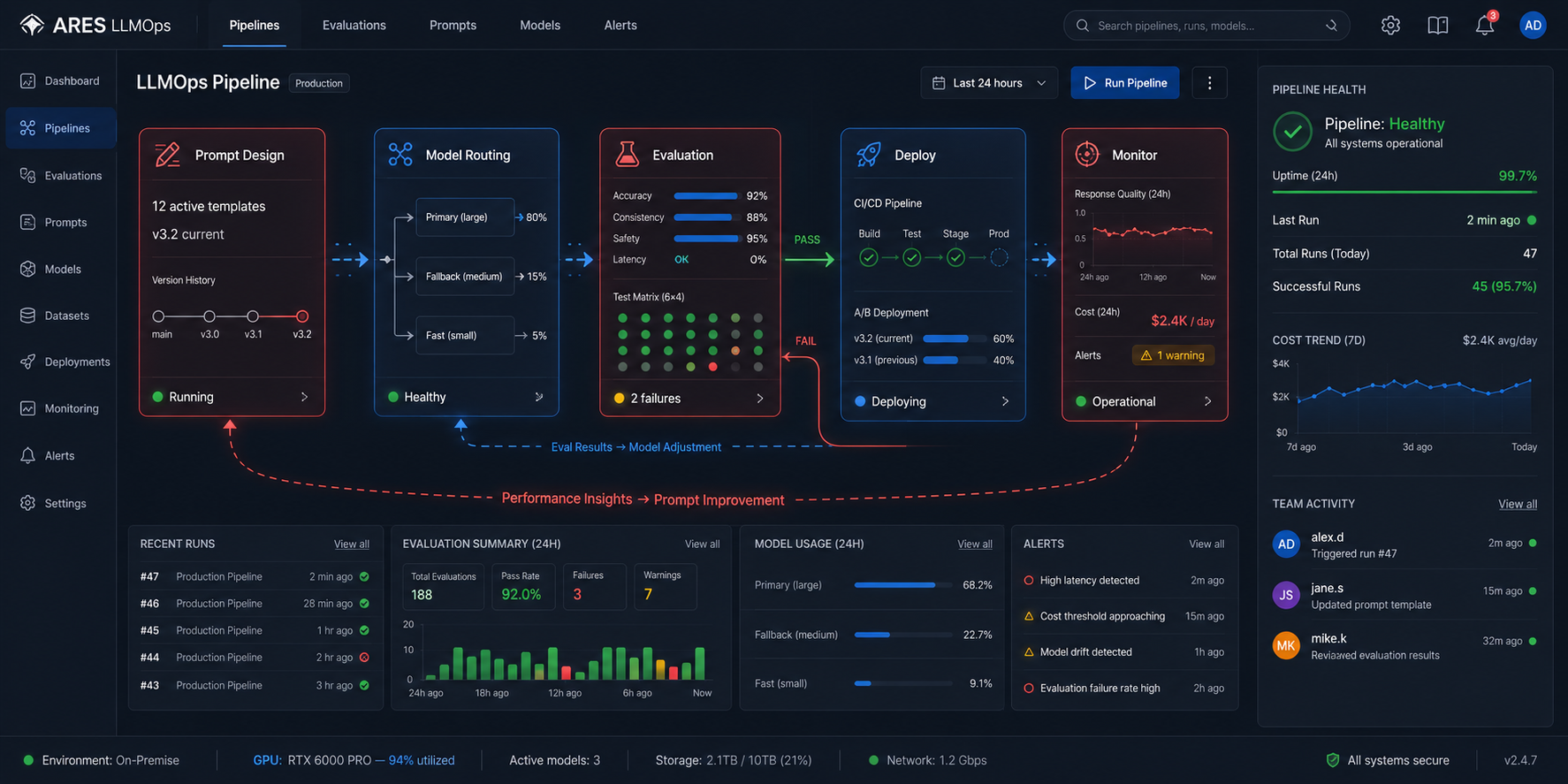This screenshot has width=1568, height=784.
Task: Open the documentation book icon
Action: tap(1438, 26)
